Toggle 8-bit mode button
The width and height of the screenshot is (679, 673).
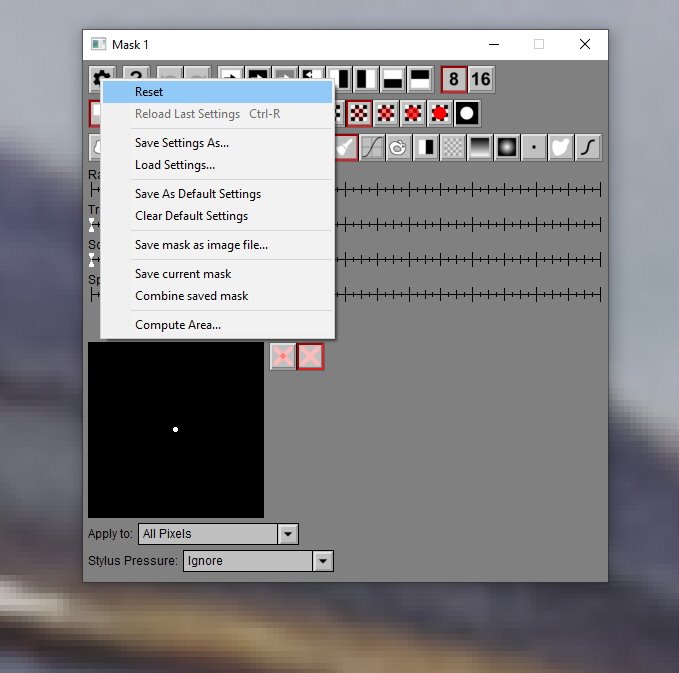454,79
